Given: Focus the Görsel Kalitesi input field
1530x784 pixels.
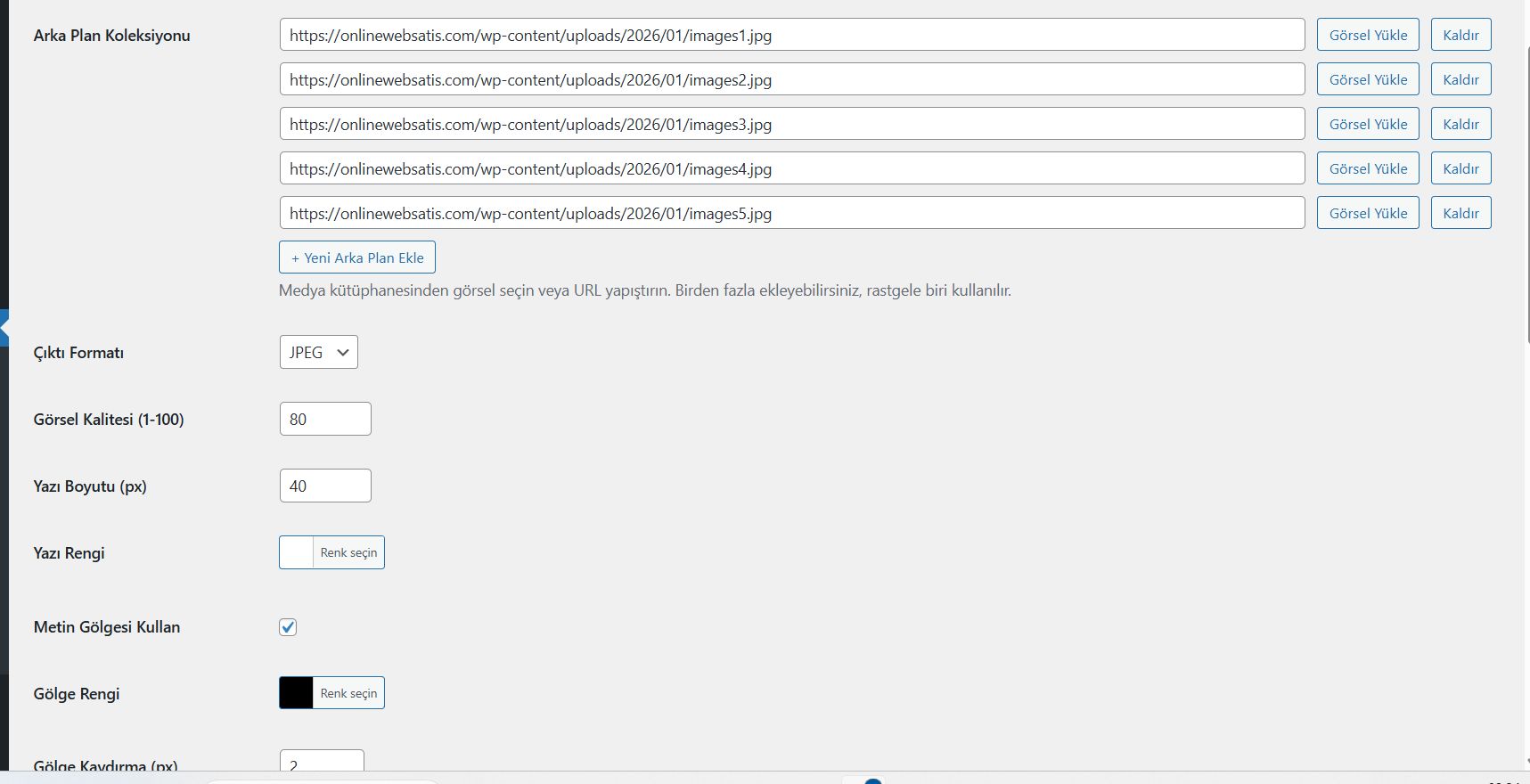Looking at the screenshot, I should (x=325, y=419).
